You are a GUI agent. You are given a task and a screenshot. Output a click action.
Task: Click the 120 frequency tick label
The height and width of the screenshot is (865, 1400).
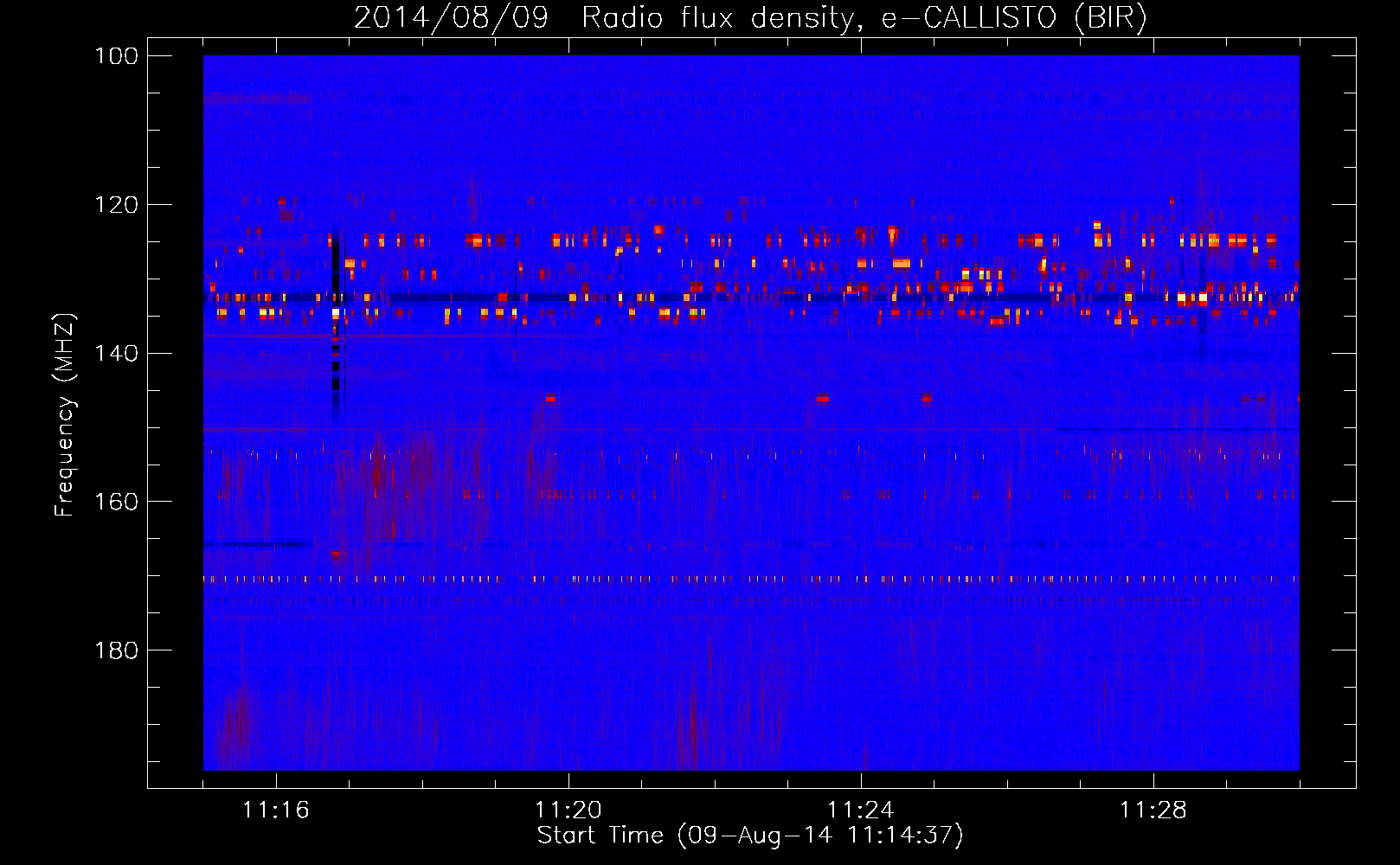coord(117,205)
